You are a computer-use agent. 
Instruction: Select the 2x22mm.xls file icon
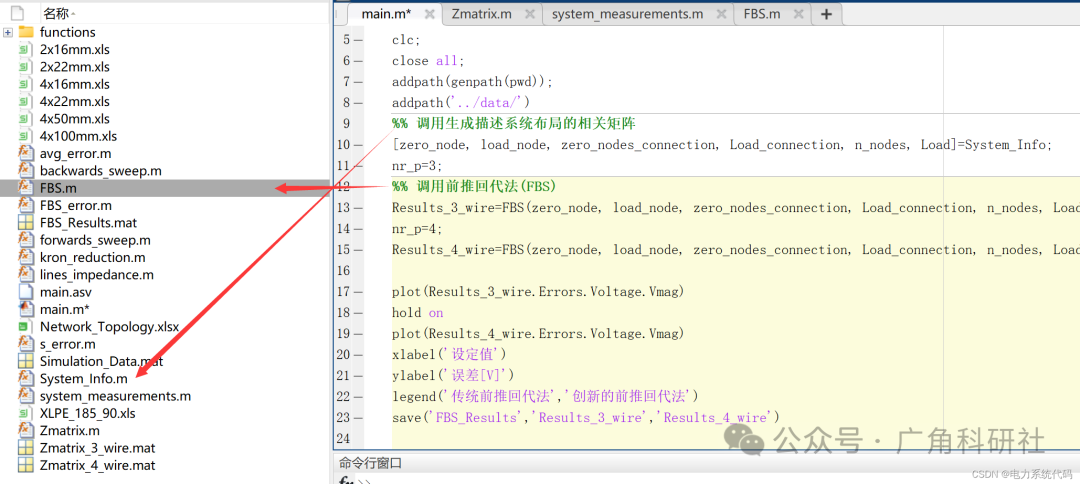click(x=25, y=67)
